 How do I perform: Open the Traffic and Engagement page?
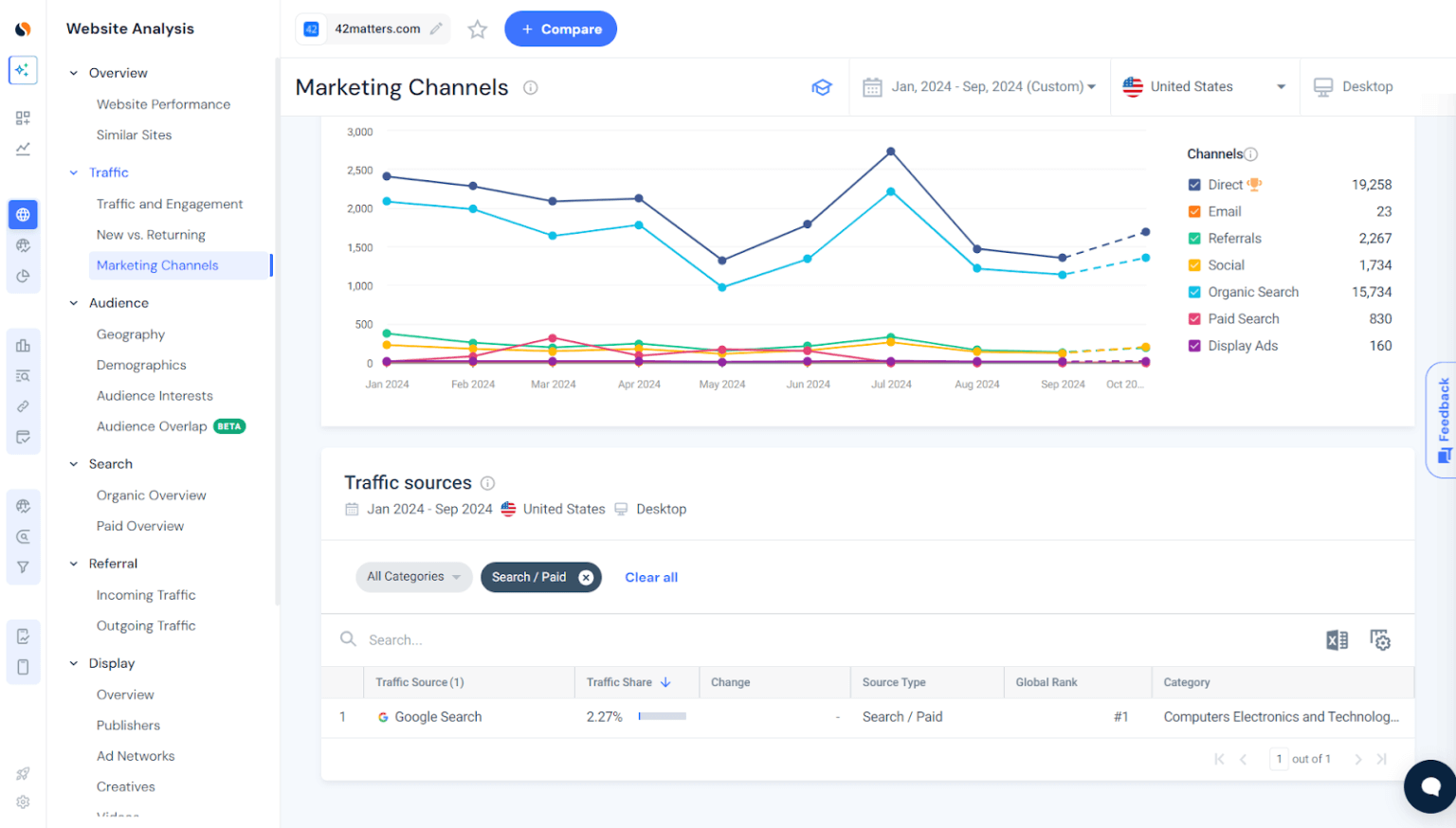(170, 204)
